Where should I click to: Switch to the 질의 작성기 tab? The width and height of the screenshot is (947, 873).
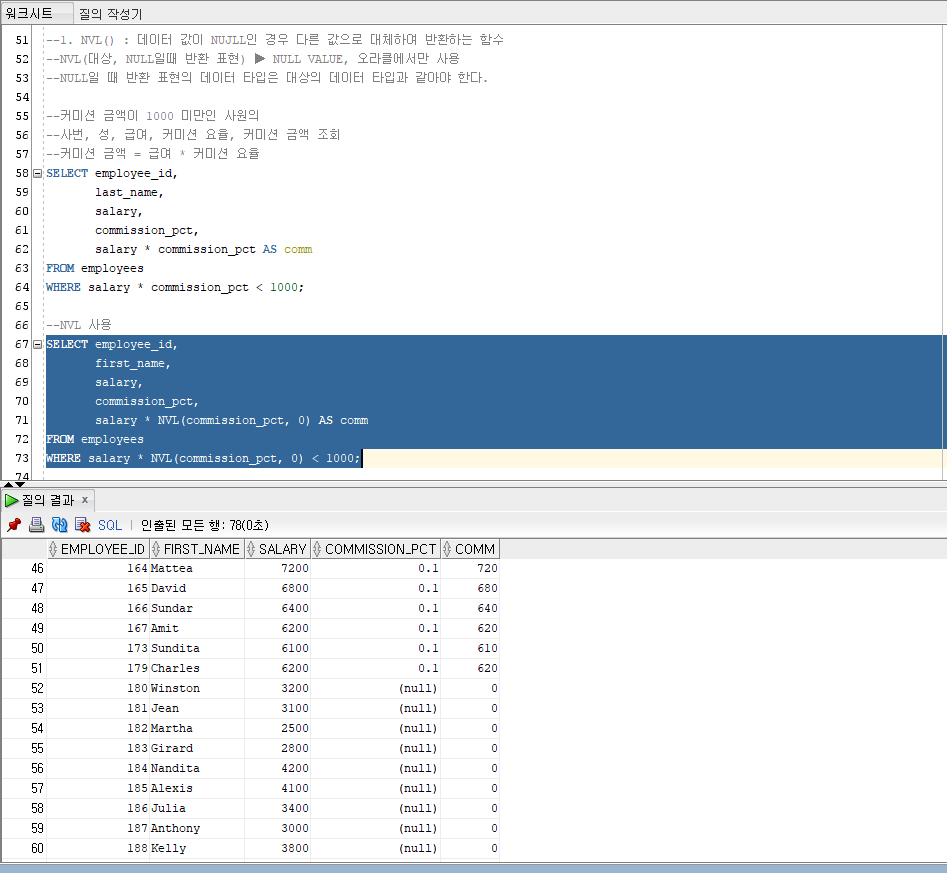pos(111,13)
